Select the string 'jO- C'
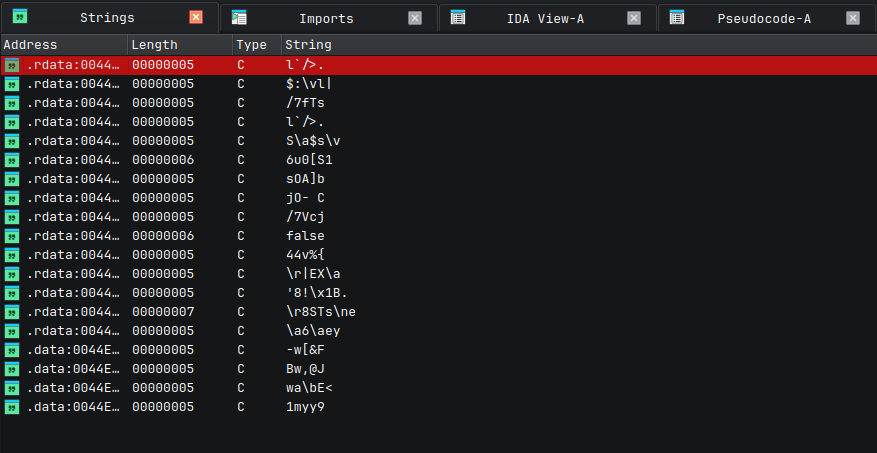877x453 pixels. (x=305, y=199)
